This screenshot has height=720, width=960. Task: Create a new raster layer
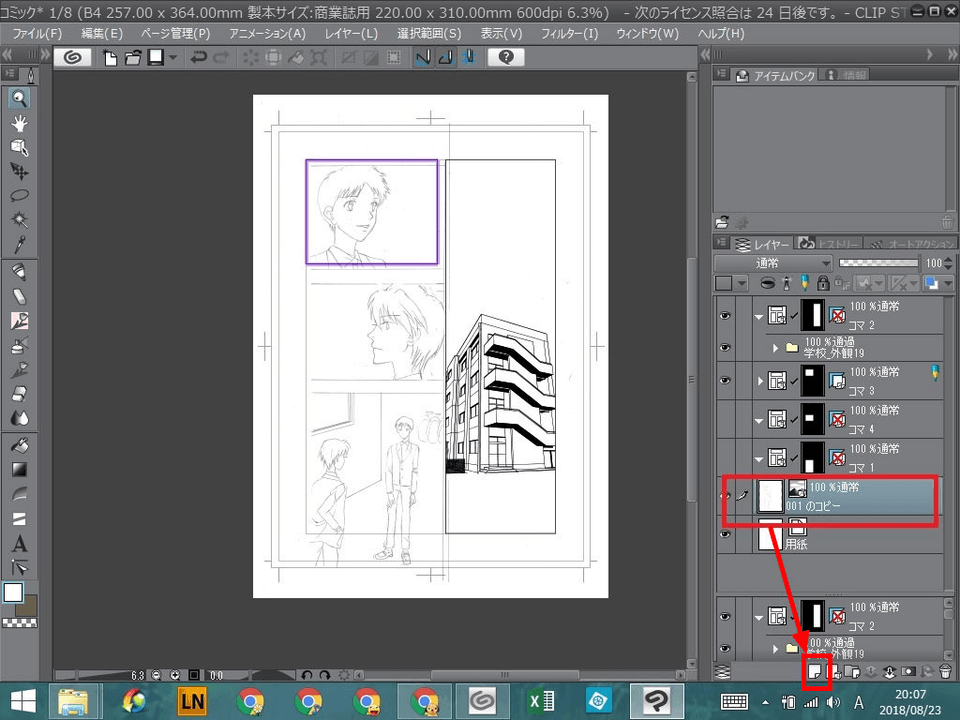pos(814,672)
